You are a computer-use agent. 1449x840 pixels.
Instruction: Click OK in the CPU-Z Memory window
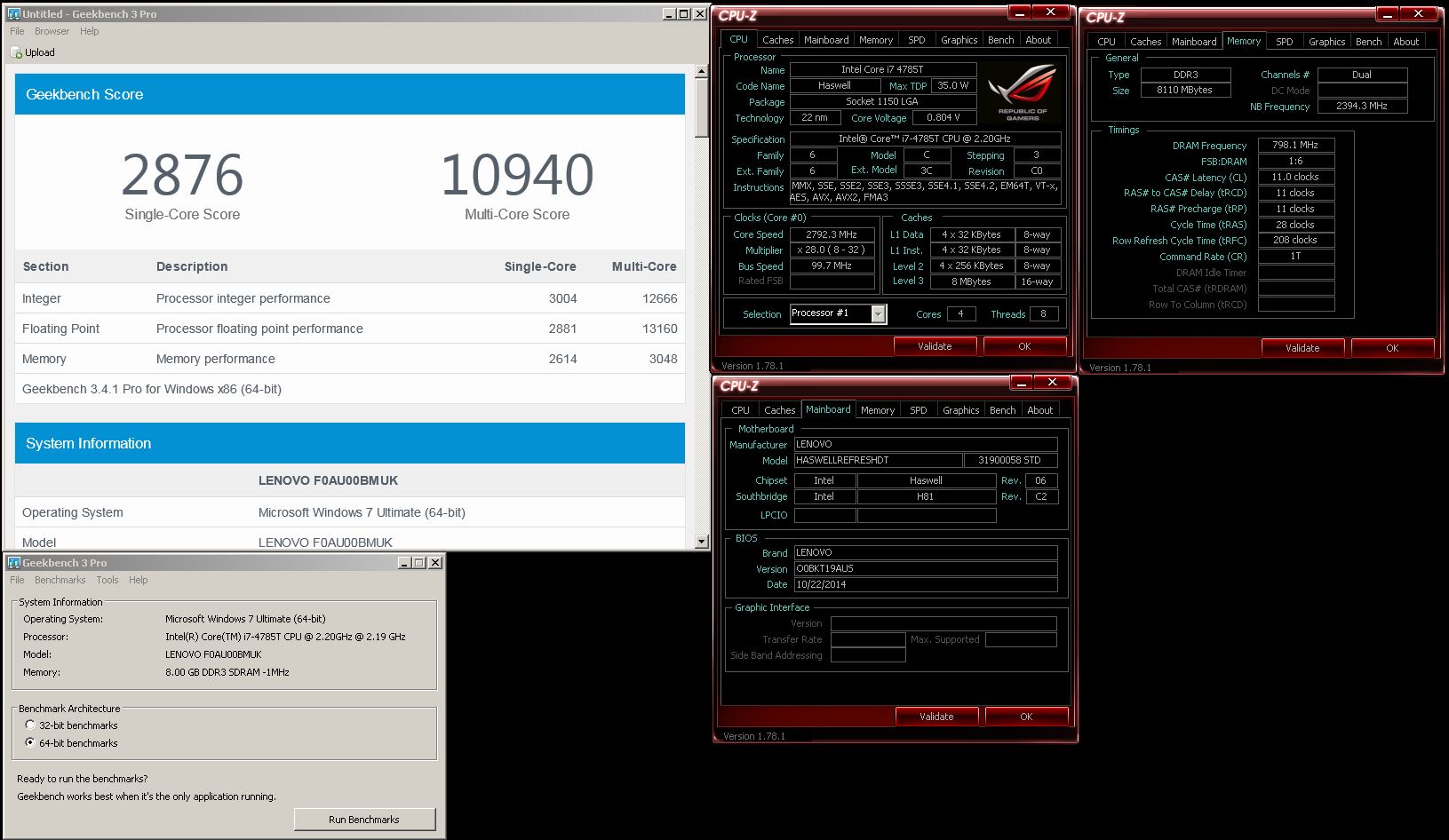(1392, 348)
